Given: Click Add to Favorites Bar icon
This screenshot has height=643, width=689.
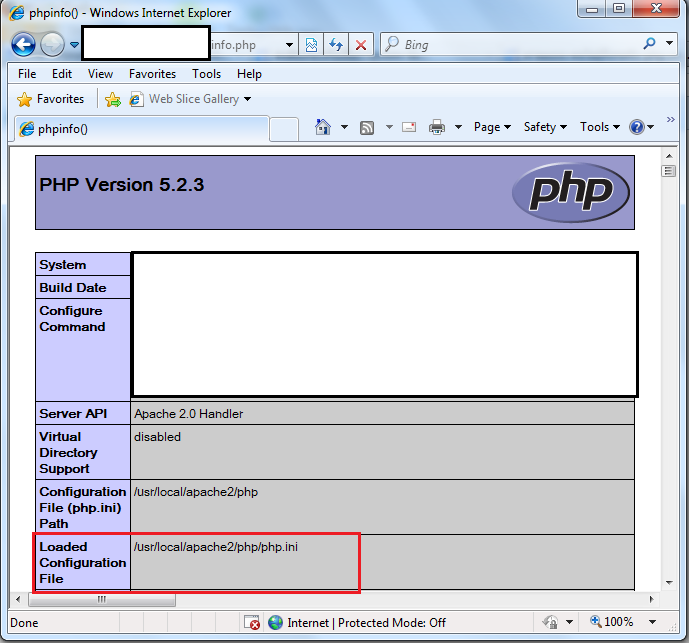Looking at the screenshot, I should click(x=113, y=100).
